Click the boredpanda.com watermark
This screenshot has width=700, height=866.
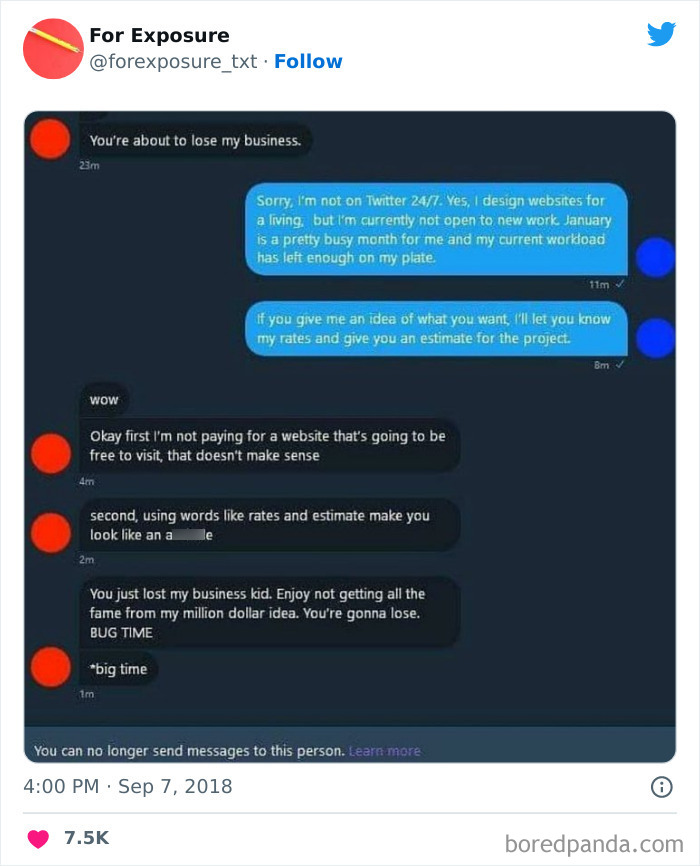pos(594,844)
